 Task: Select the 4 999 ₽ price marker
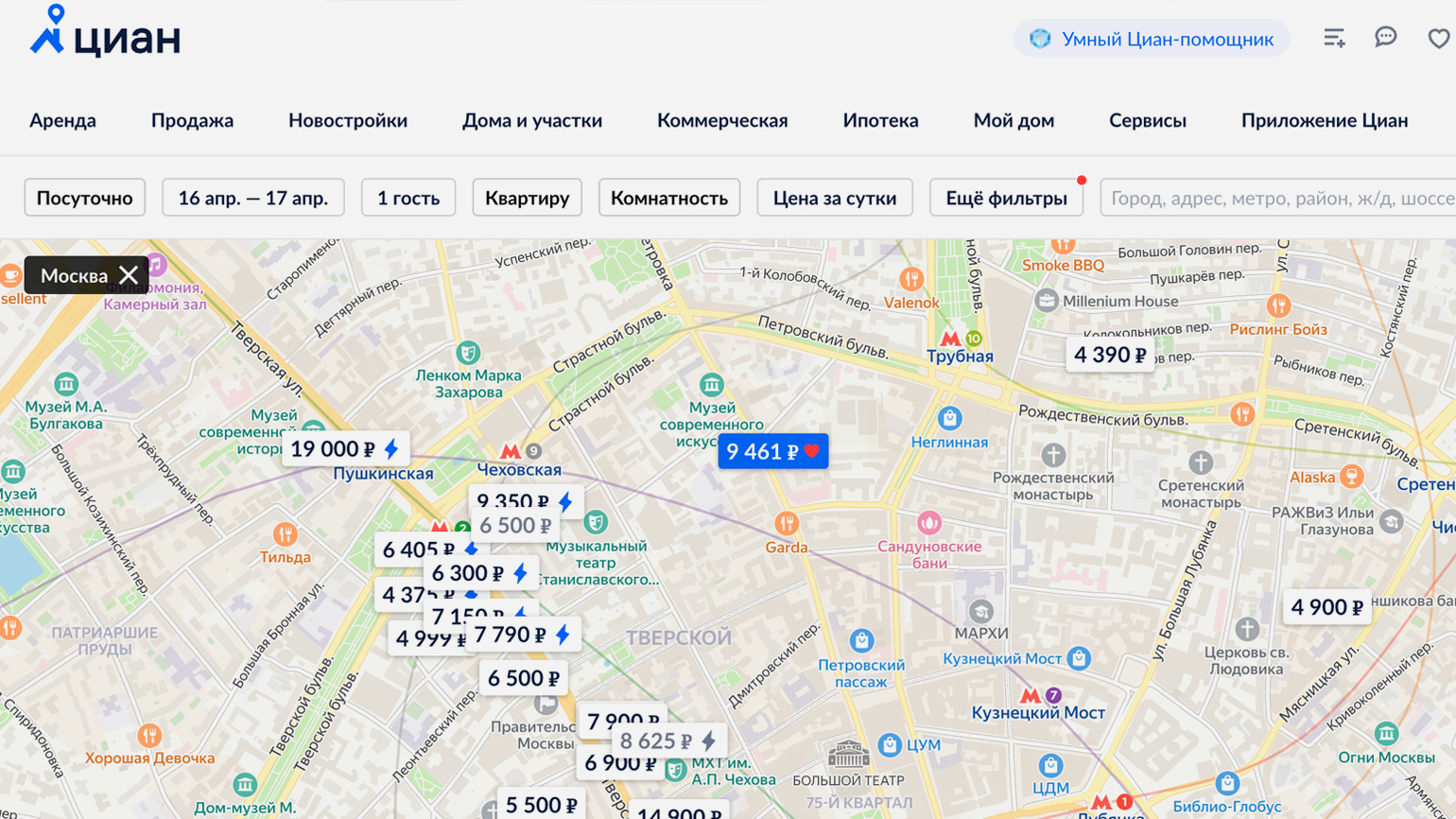click(x=427, y=638)
